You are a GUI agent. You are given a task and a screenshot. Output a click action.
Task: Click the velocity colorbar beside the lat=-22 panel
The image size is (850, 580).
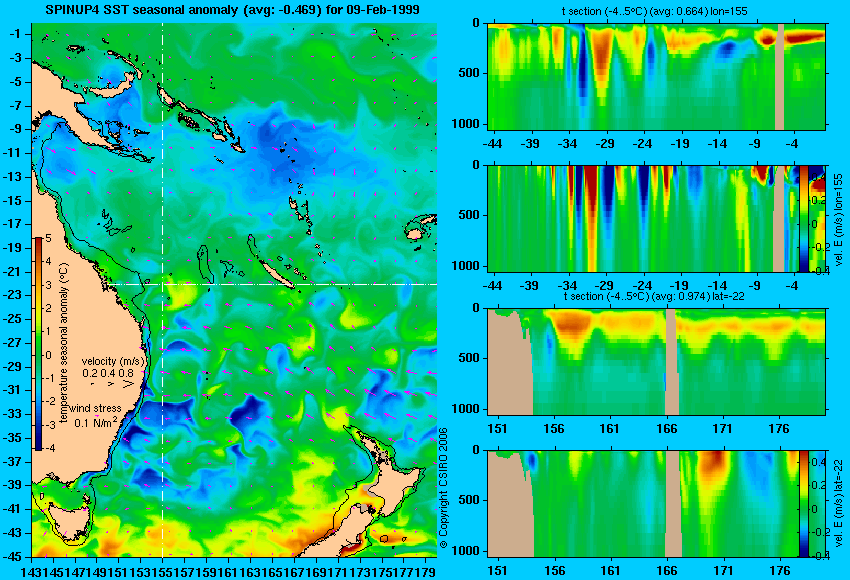[804, 504]
